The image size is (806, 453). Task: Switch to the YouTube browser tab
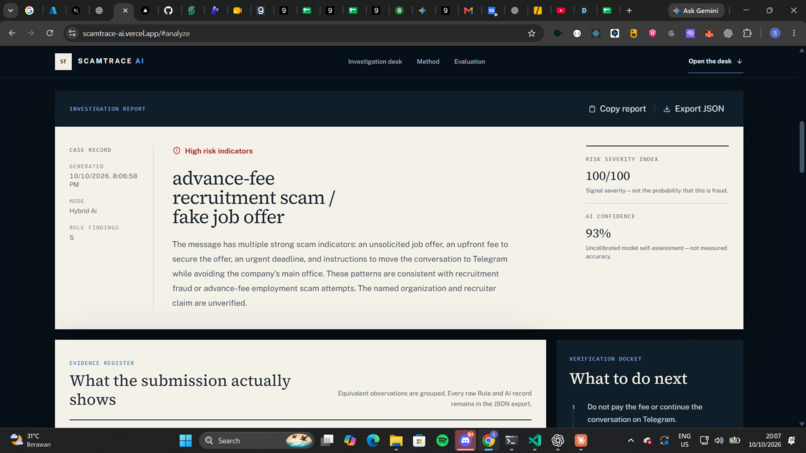(x=561, y=10)
